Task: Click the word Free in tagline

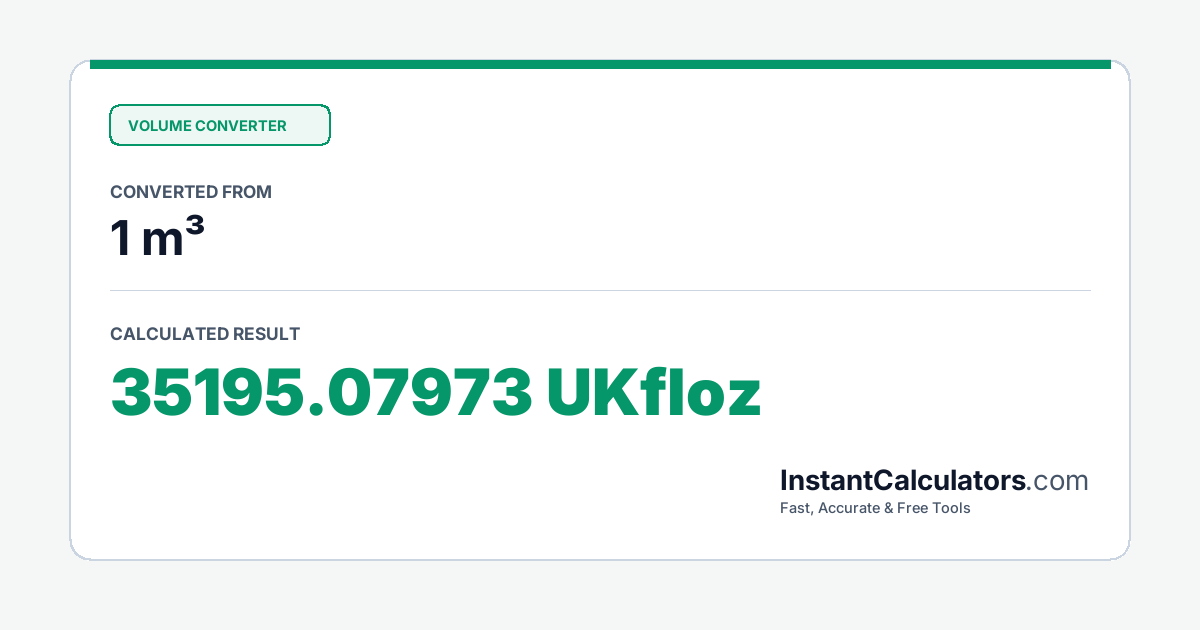Action: [x=913, y=508]
